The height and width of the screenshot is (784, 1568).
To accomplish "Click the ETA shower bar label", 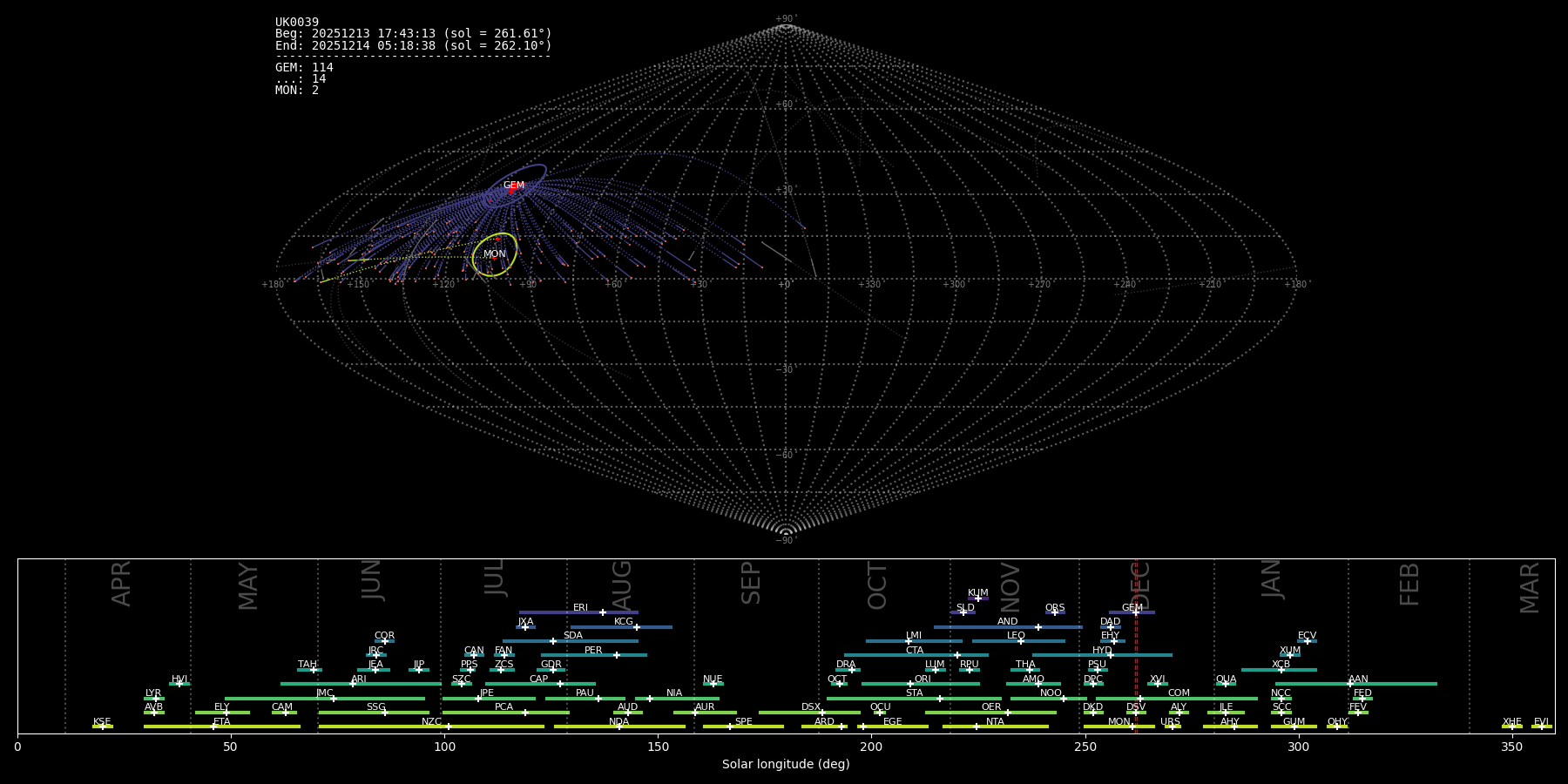I will [x=222, y=722].
